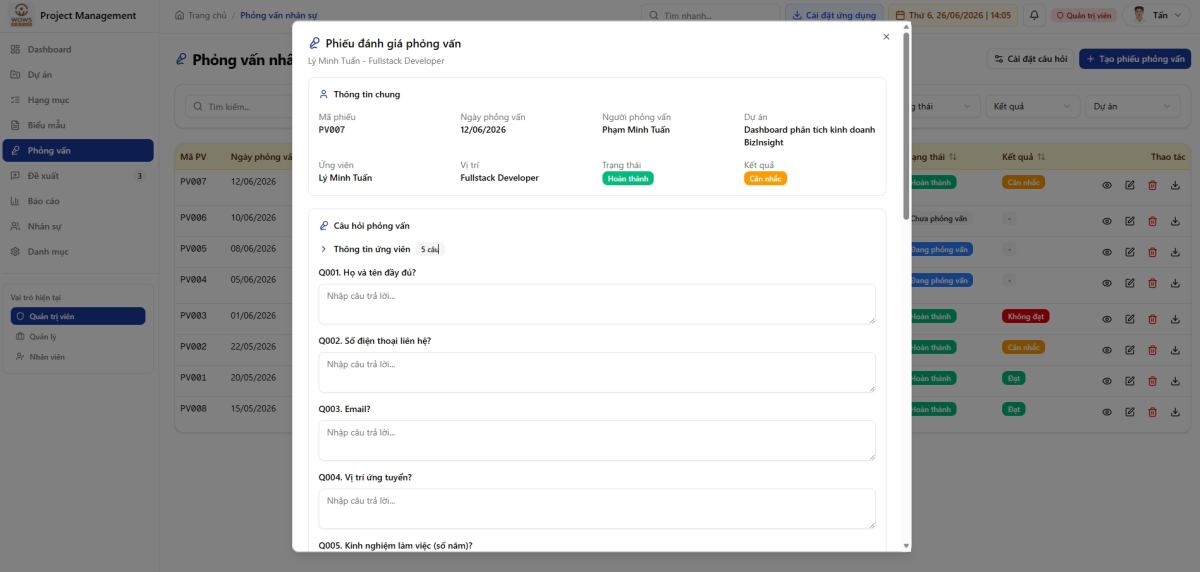Screen dimensions: 1200x572
Task: Delete the PV008 interview row
Action: coord(1152,412)
